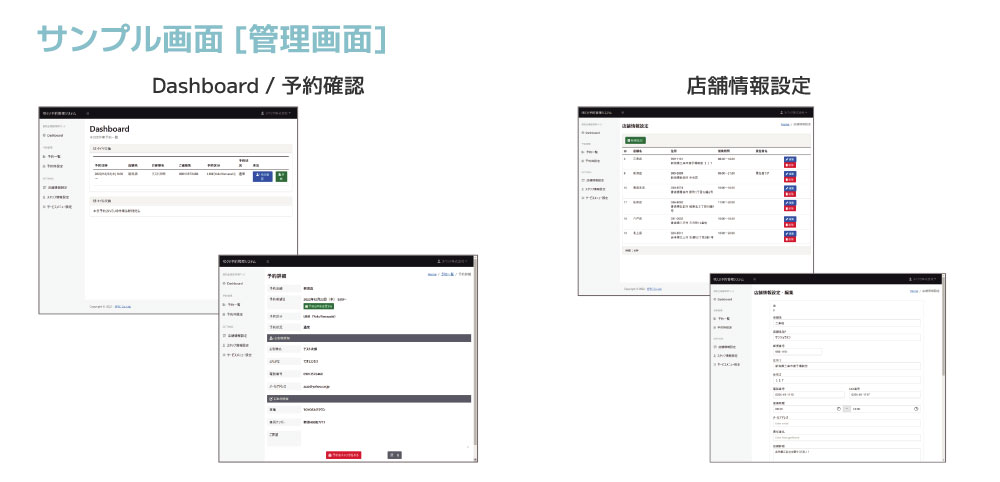Image resolution: width=1000 pixels, height=482 pixels.
Task: Click the red cancel button in 予約詳細
Action: tap(343, 454)
